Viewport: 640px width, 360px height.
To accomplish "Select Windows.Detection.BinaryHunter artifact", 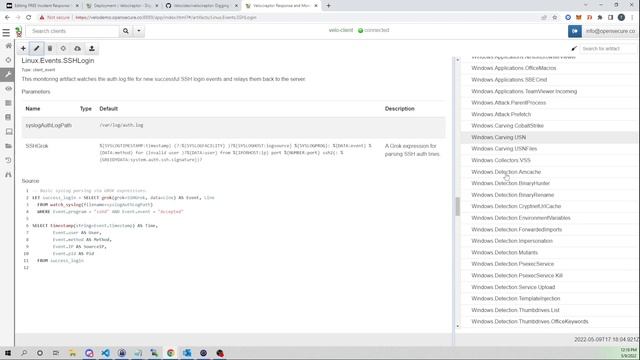I will [x=511, y=183].
